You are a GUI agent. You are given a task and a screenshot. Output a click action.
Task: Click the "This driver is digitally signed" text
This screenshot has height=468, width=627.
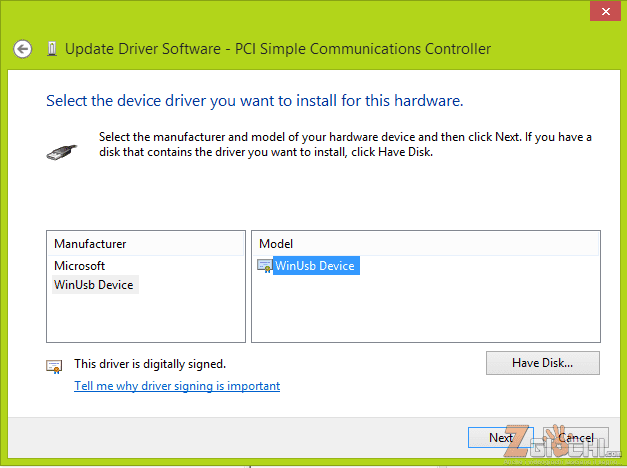pyautogui.click(x=150, y=364)
